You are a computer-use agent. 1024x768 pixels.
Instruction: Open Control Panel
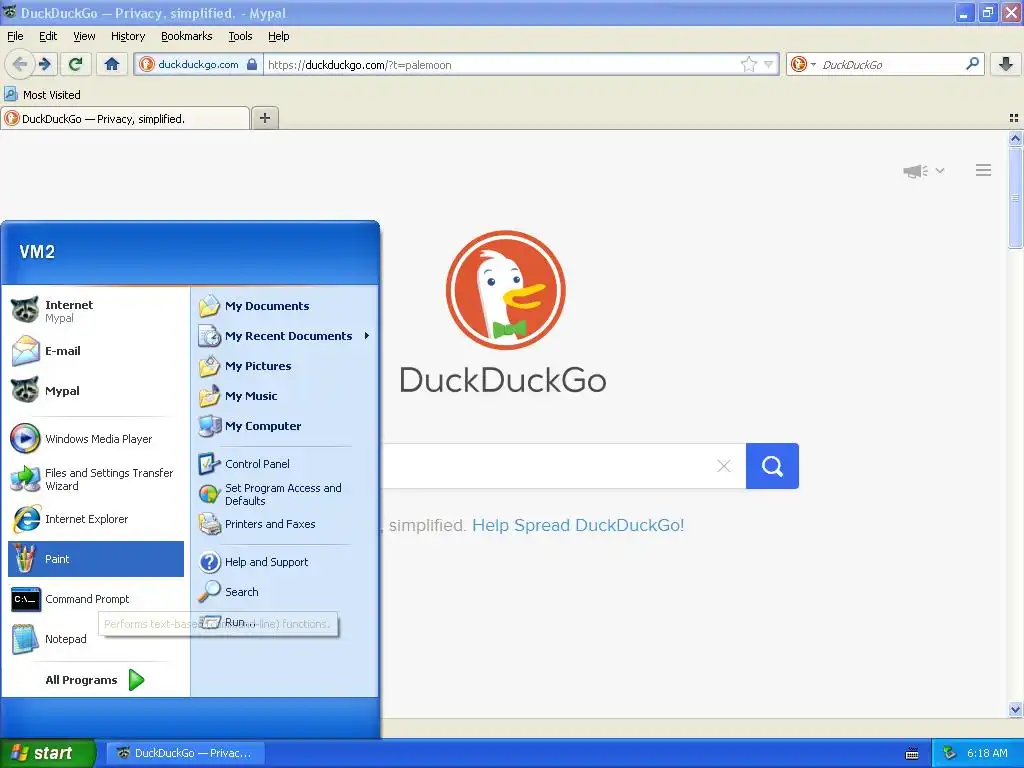tap(284, 464)
